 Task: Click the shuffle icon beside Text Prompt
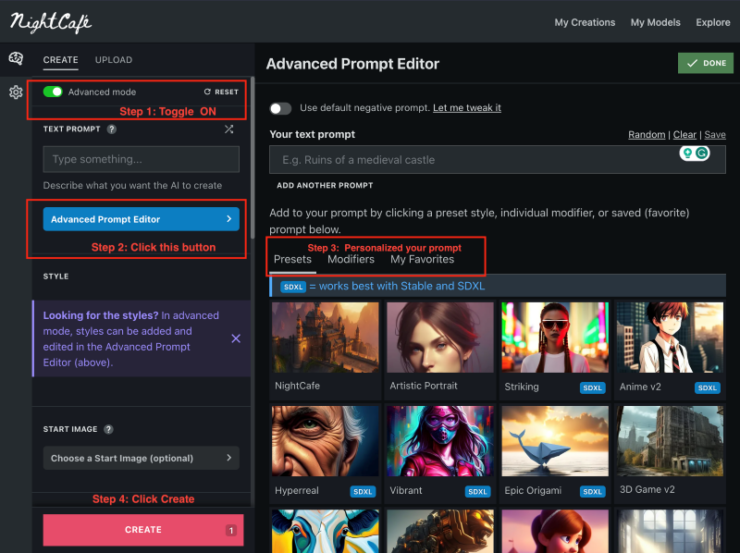pos(229,129)
